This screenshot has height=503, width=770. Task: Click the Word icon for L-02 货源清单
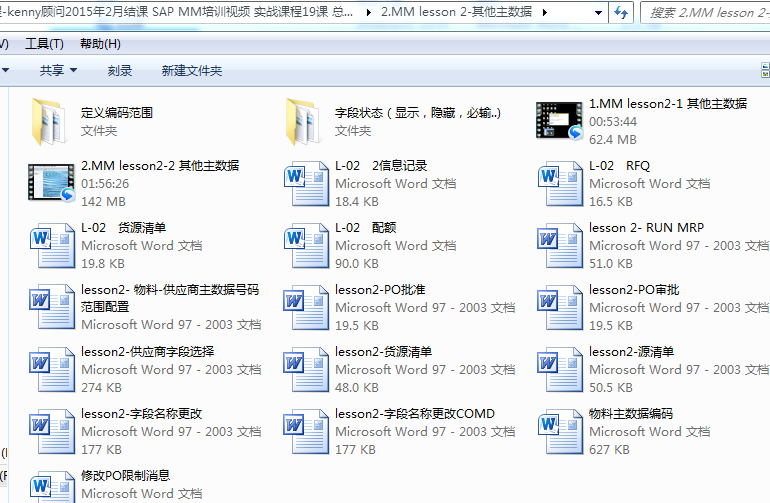(x=52, y=245)
